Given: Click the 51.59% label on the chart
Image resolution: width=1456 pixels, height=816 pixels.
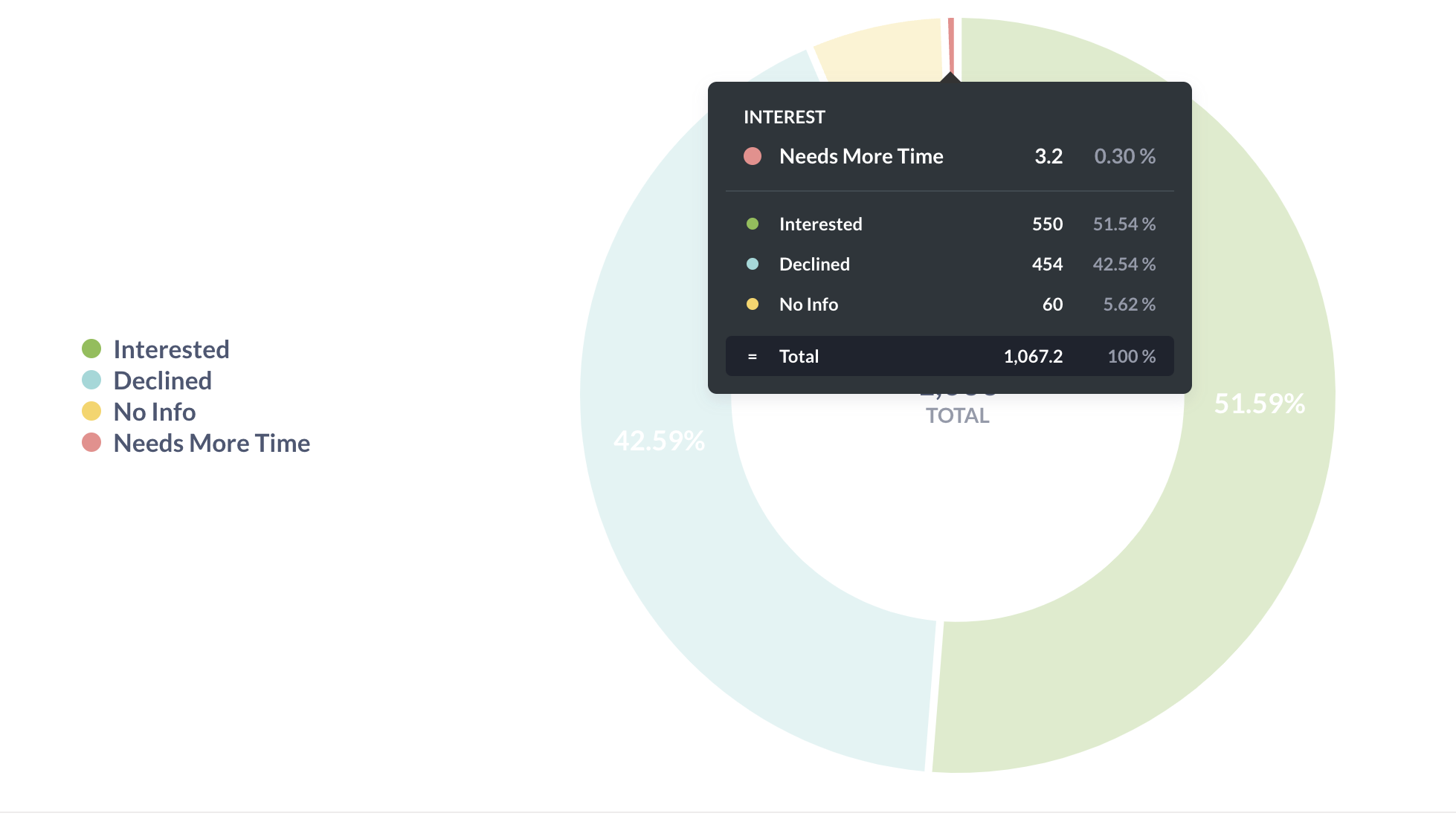Looking at the screenshot, I should pyautogui.click(x=1260, y=404).
